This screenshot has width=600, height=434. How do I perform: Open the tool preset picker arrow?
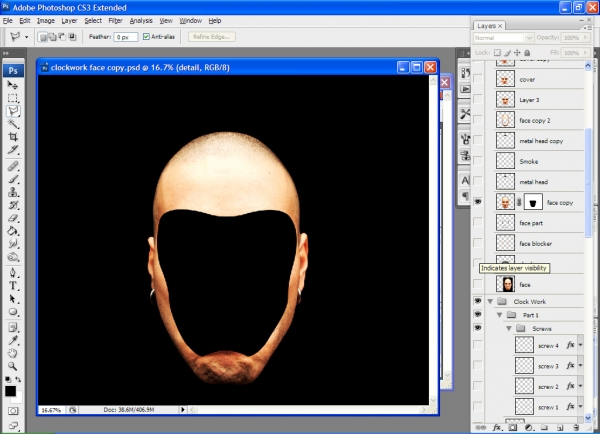[26, 37]
